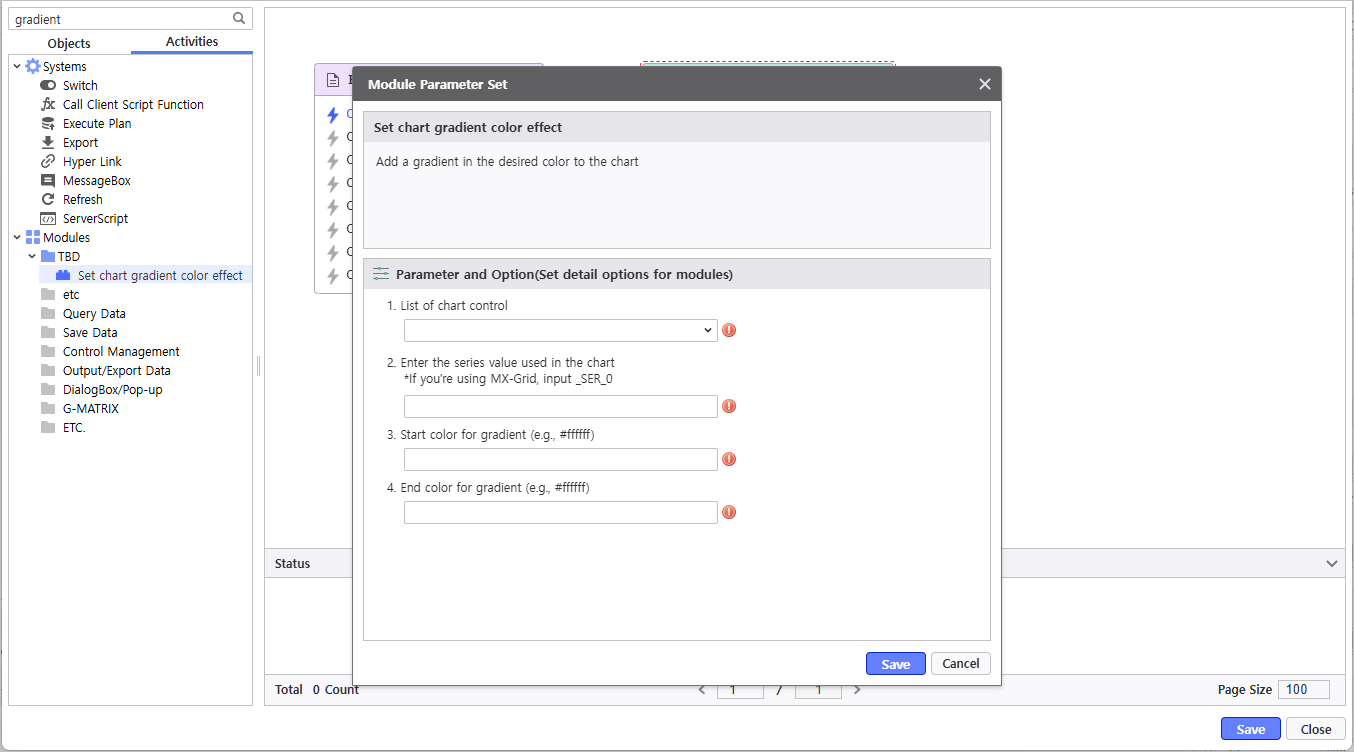This screenshot has width=1354, height=752.
Task: Select the Hyper Link chain icon
Action: 48,162
